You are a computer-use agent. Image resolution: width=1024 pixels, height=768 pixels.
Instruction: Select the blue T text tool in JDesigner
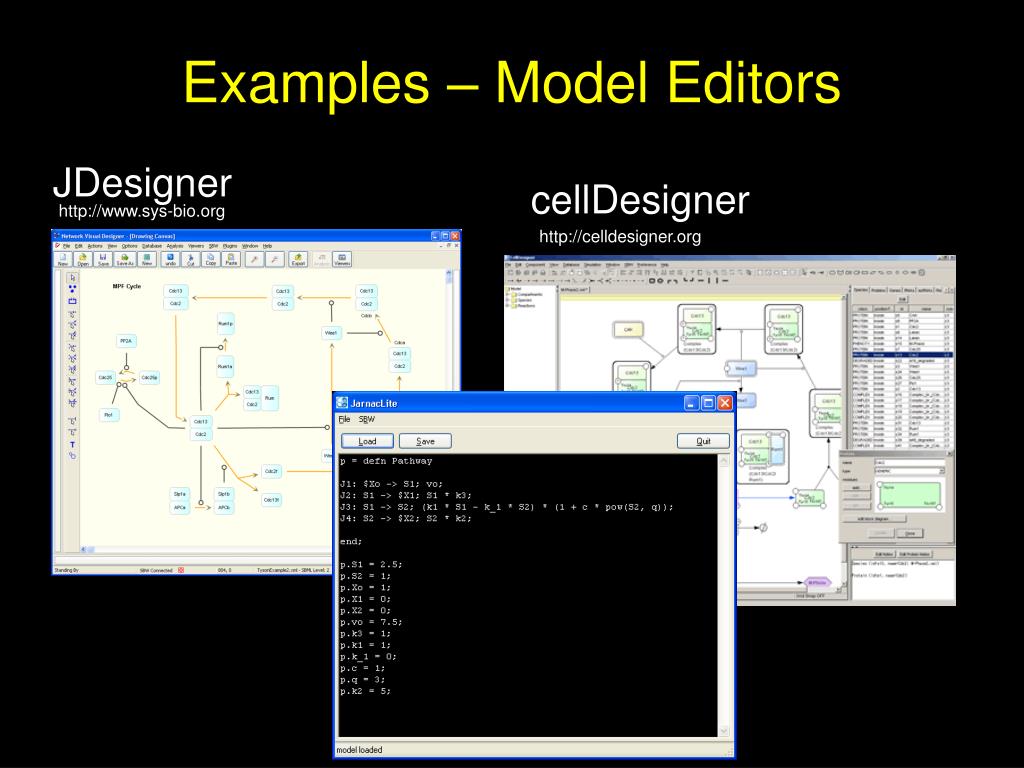pos(72,445)
